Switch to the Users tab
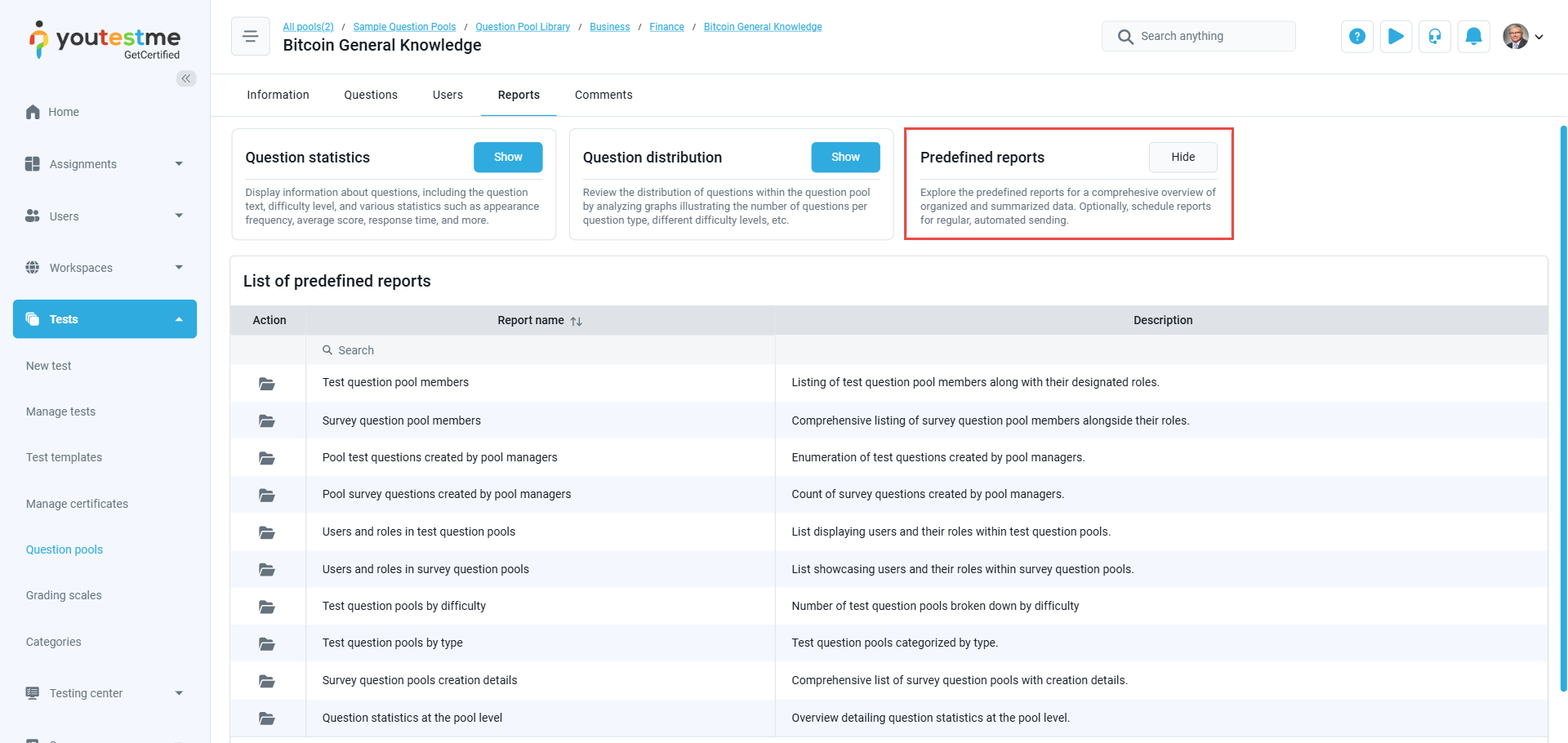1568x743 pixels. [448, 95]
